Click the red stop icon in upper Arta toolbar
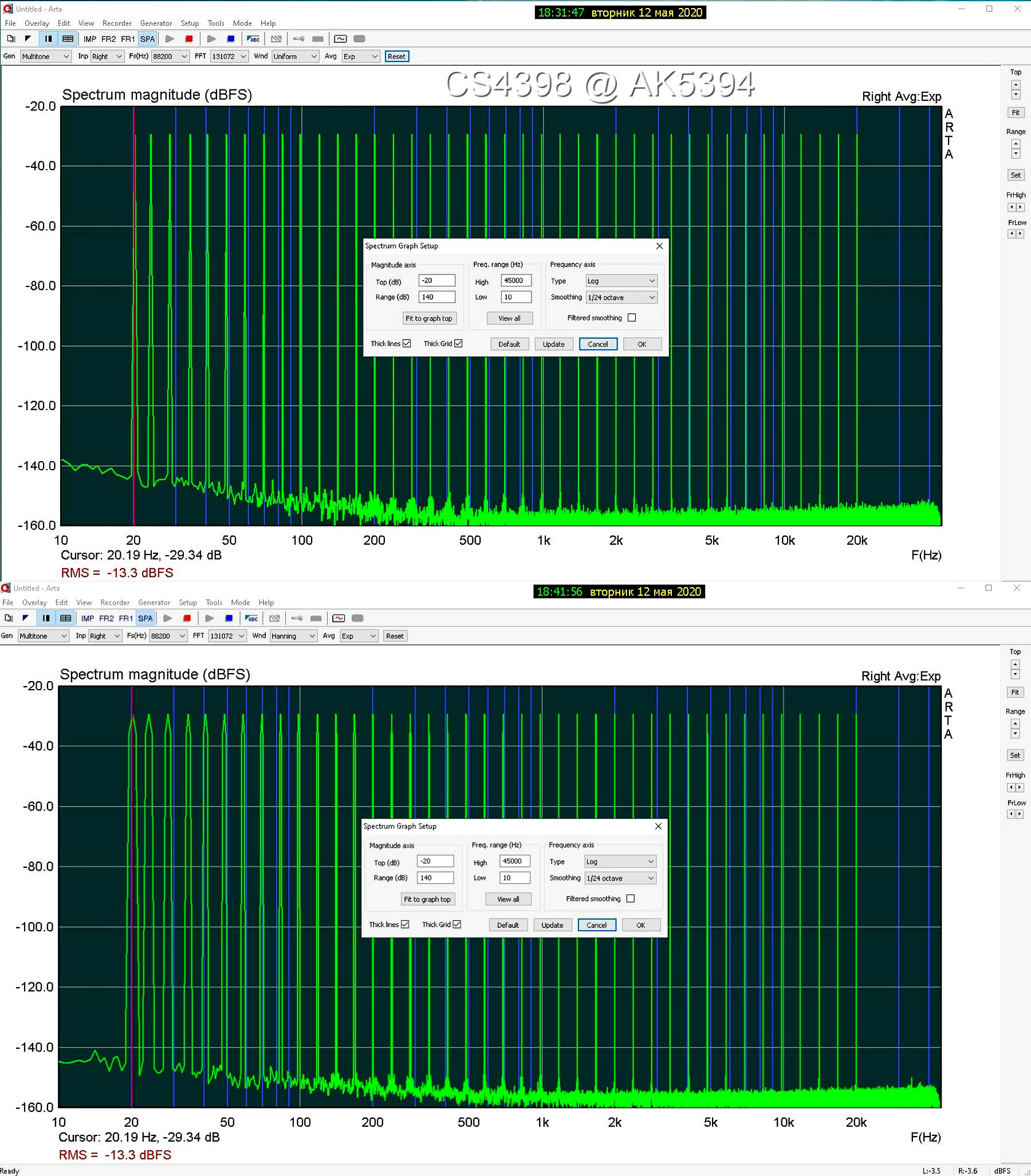The height and width of the screenshot is (1176, 1031). click(188, 38)
